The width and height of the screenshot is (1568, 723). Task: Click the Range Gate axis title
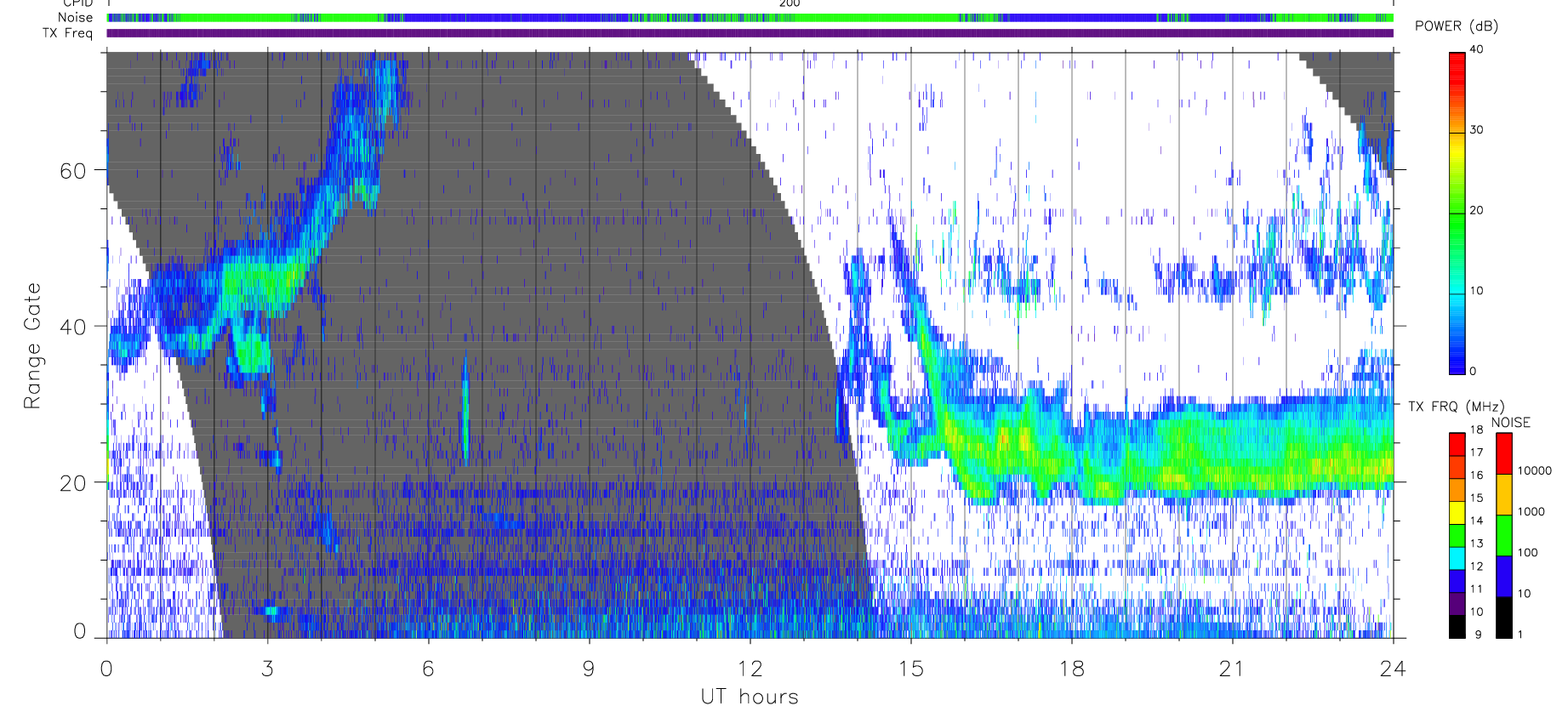click(32, 345)
